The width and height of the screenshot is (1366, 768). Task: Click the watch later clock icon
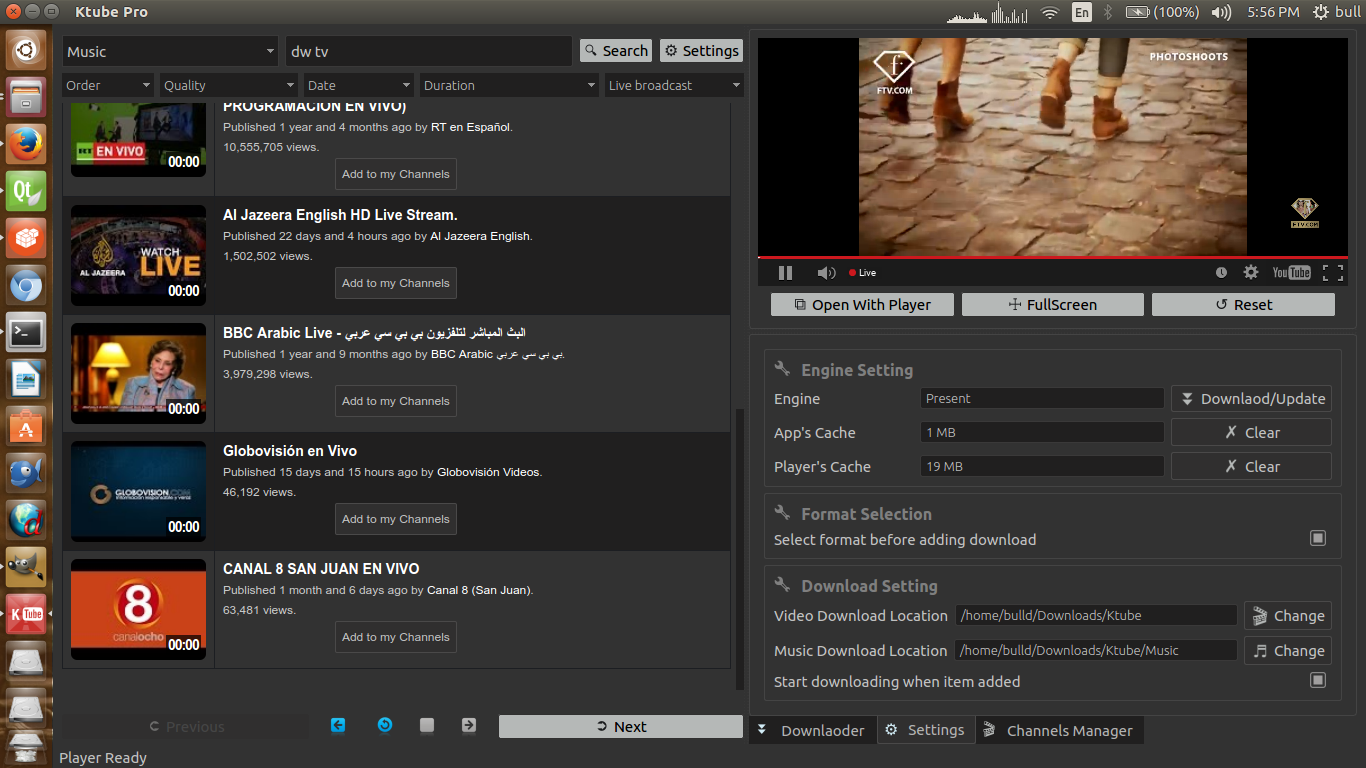[x=1221, y=272]
